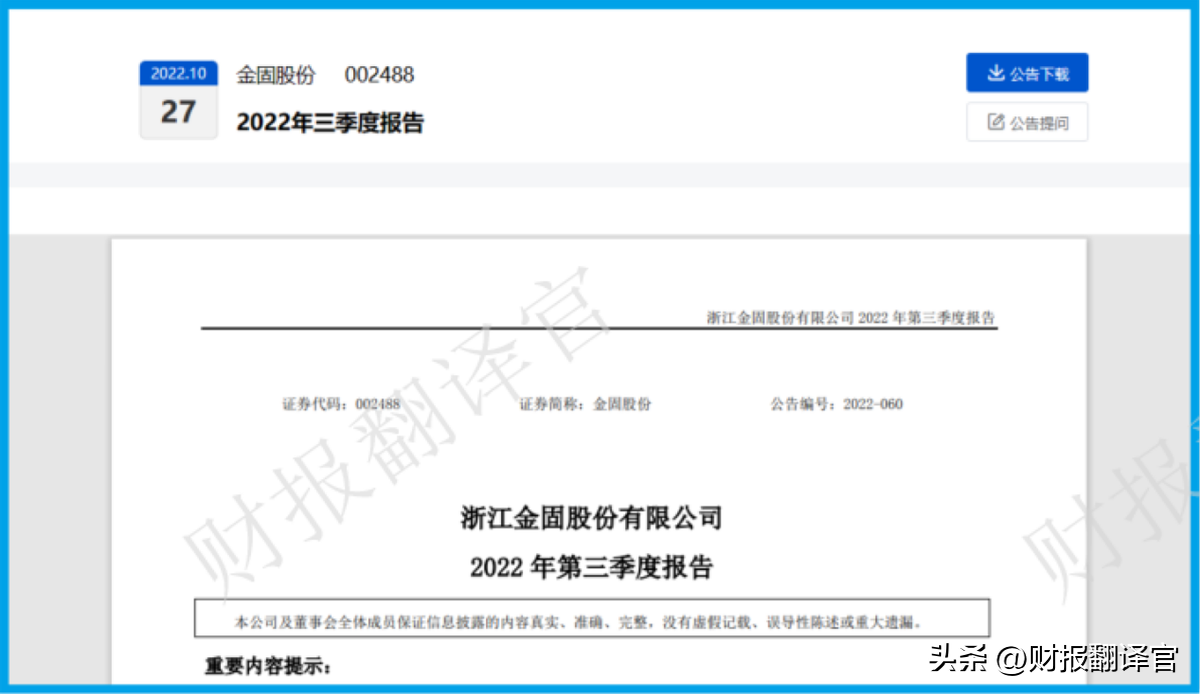
Task: Click document header 浙江金固股份有限公司 2022 年第三季度报告
Action: (851, 317)
